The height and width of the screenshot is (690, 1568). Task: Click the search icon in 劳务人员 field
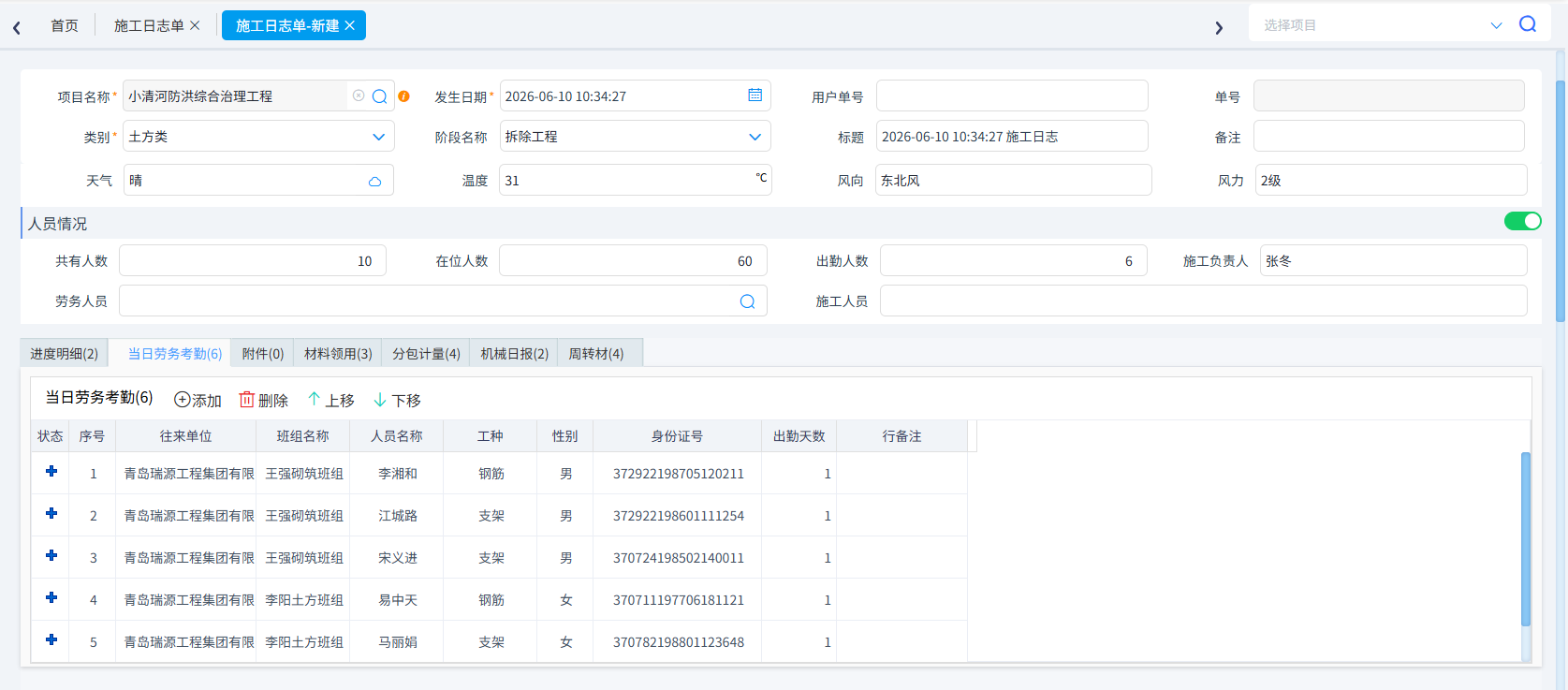pyautogui.click(x=747, y=301)
